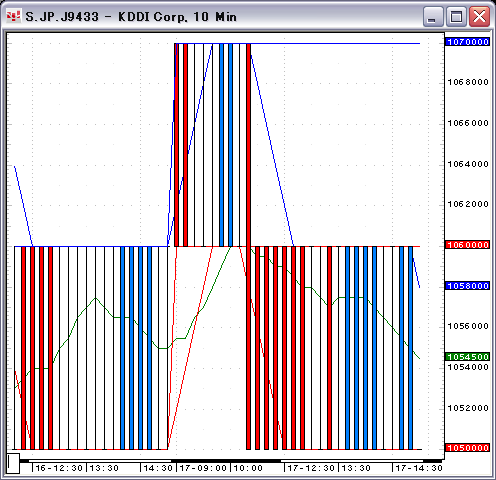The image size is (496, 480).
Task: Click the 1064000 price scale label
Action: point(468,164)
